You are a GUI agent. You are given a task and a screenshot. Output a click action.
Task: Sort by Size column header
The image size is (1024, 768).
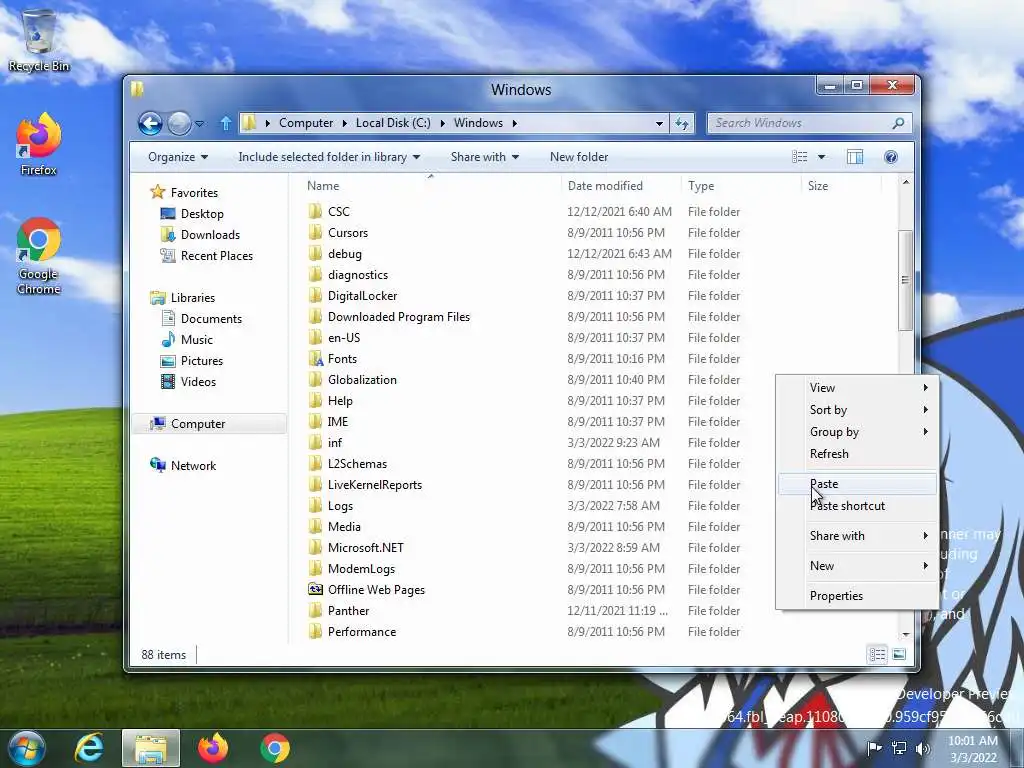coord(841,185)
